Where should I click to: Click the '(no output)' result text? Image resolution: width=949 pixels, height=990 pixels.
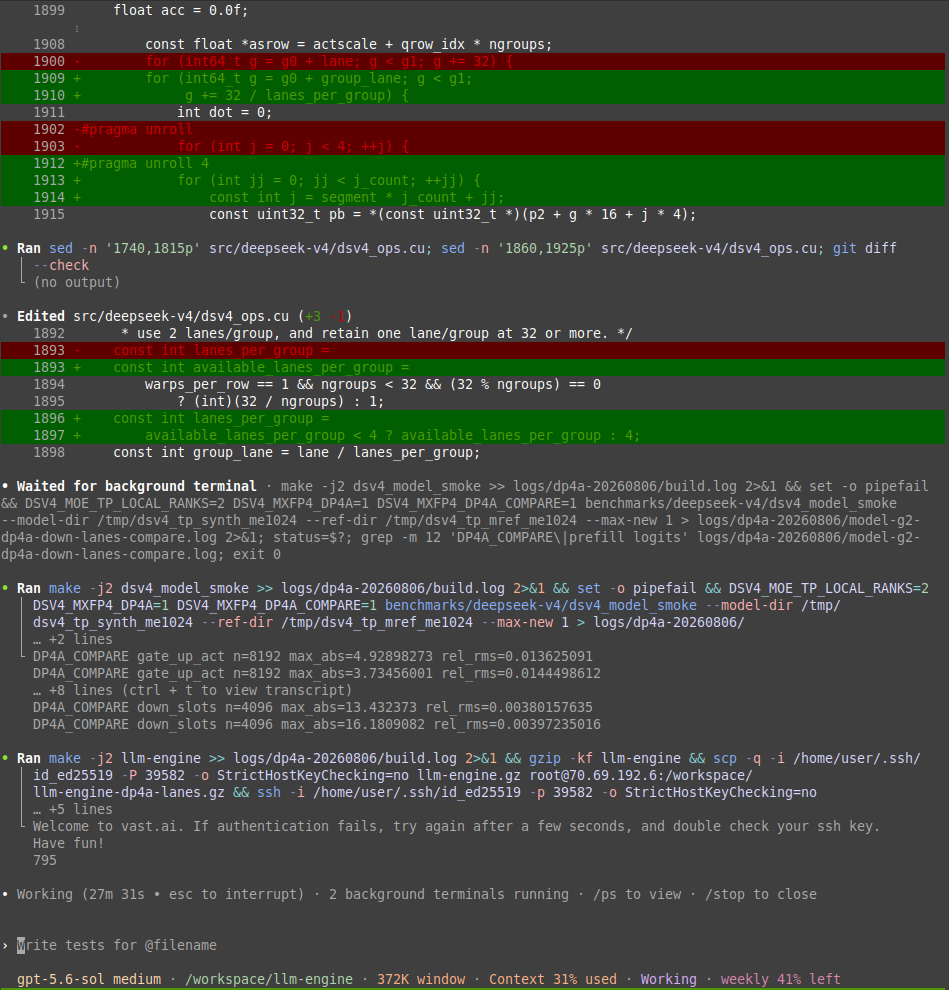coord(76,282)
